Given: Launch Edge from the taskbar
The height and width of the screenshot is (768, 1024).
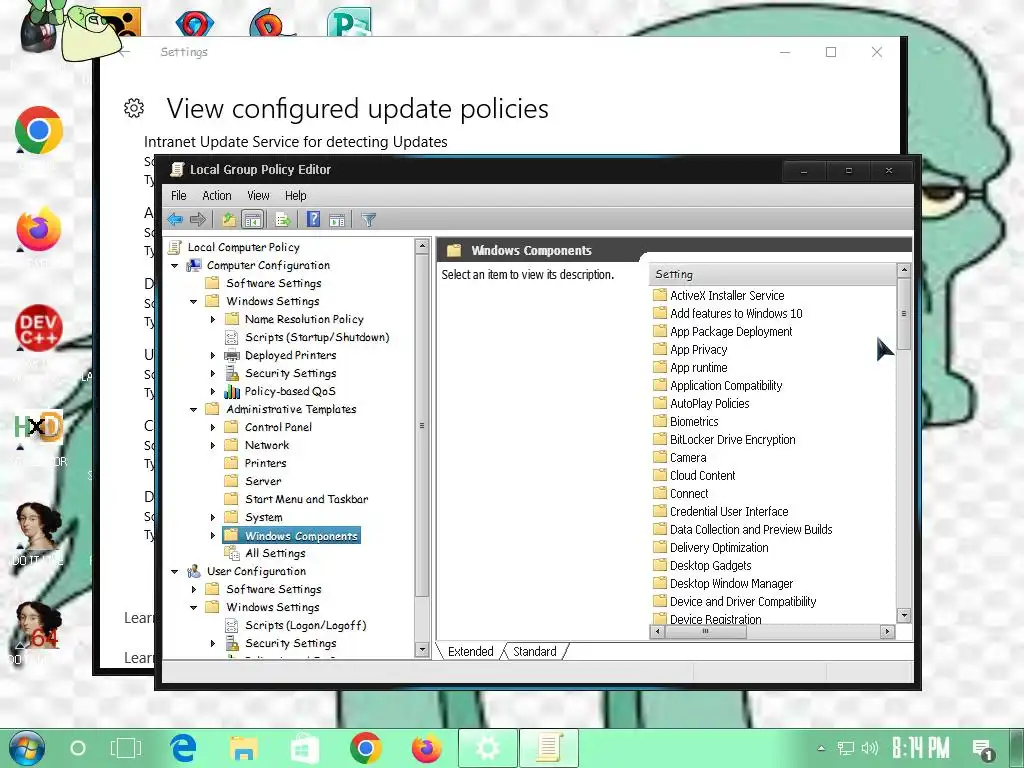Looking at the screenshot, I should click(x=184, y=748).
